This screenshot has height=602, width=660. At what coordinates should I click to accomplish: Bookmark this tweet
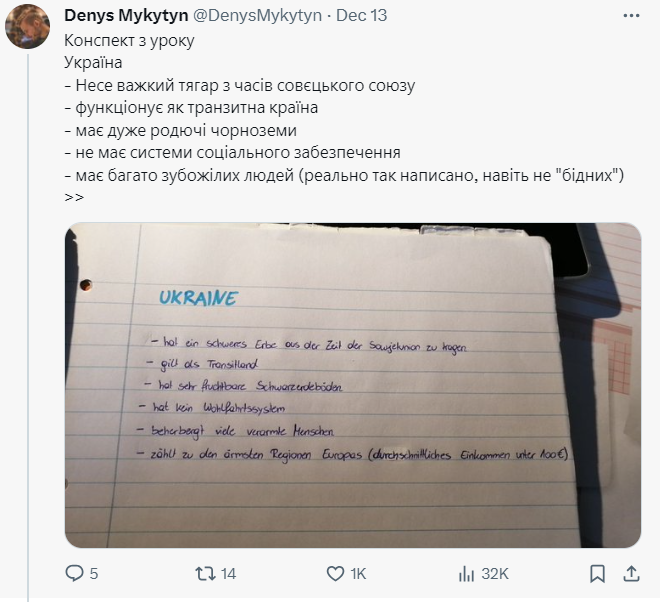click(x=597, y=574)
